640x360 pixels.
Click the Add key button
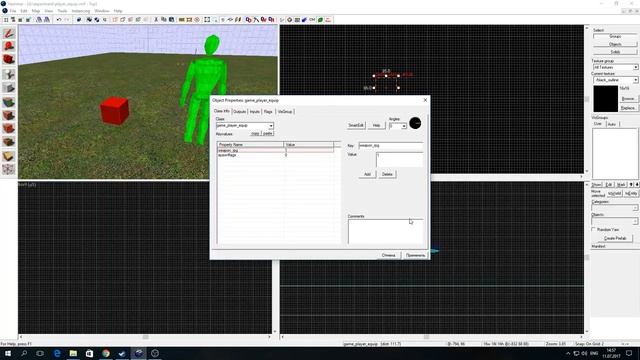click(x=367, y=174)
